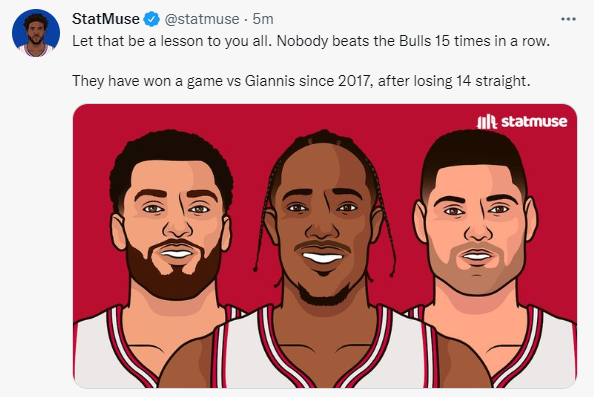Viewport: 594px width, 397px height.
Task: Click the blue verified badge
Action: 152,19
